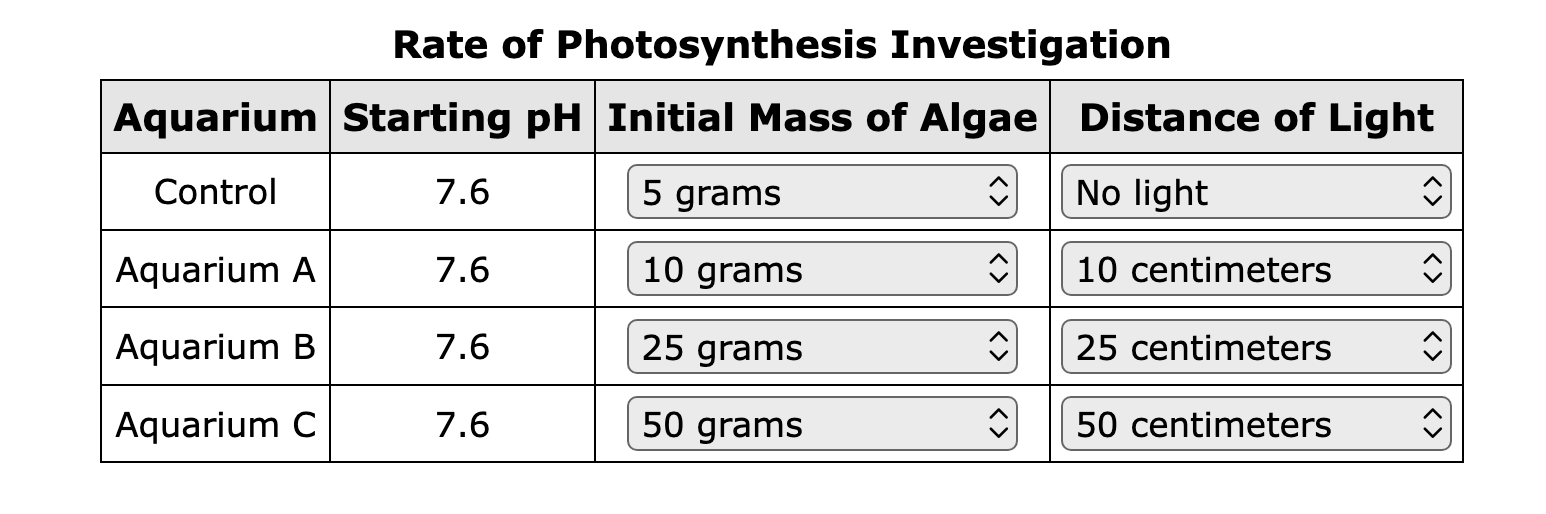This screenshot has height=514, width=1546.
Task: Open Aquarium C initial mass dropdown
Action: 822,424
